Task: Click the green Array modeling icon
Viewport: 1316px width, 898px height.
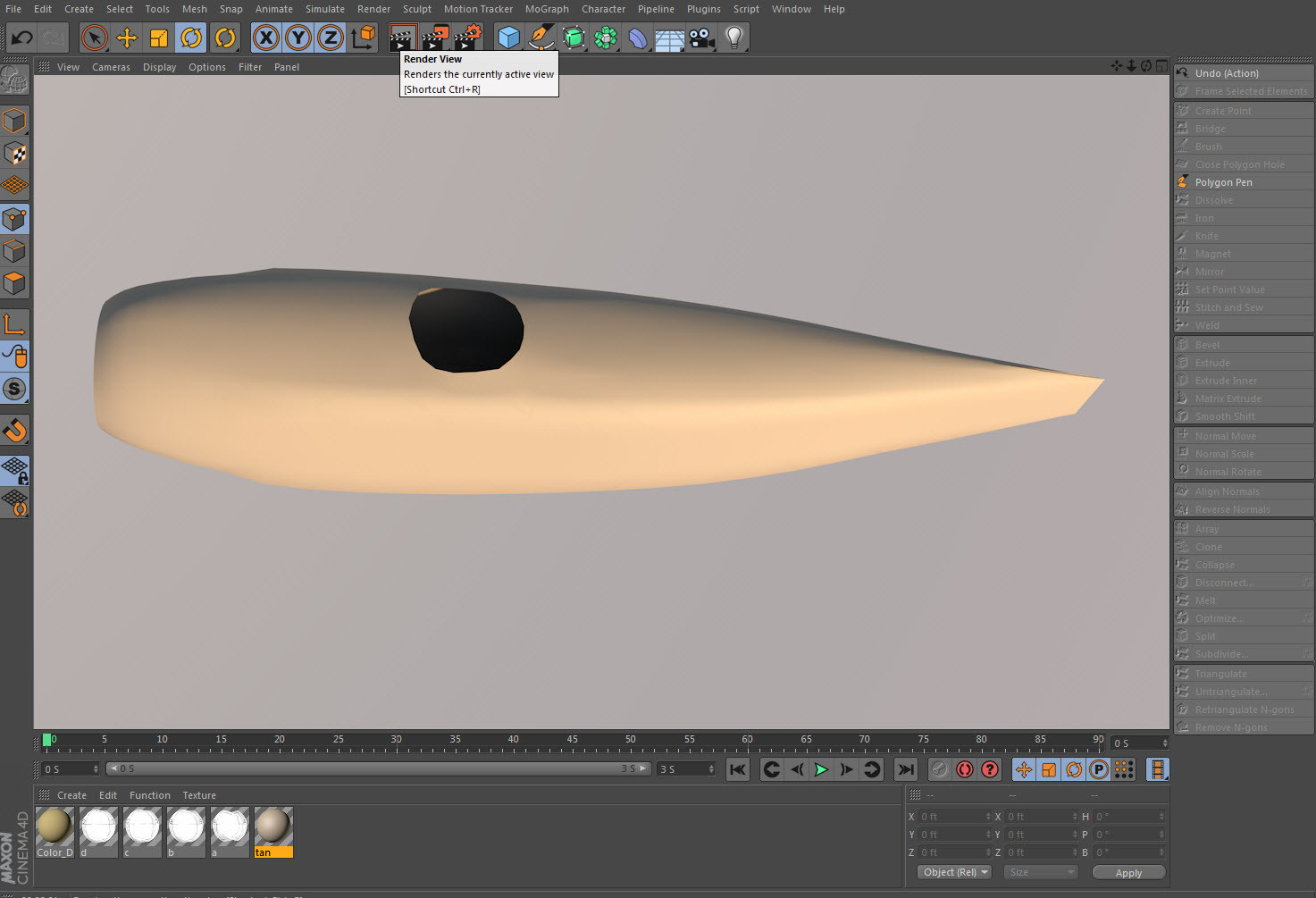Action: click(606, 38)
